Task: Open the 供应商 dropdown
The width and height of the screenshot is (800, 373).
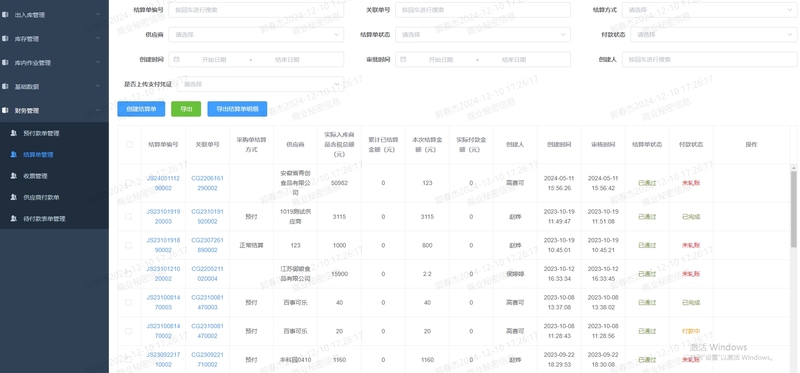Action: [256, 35]
